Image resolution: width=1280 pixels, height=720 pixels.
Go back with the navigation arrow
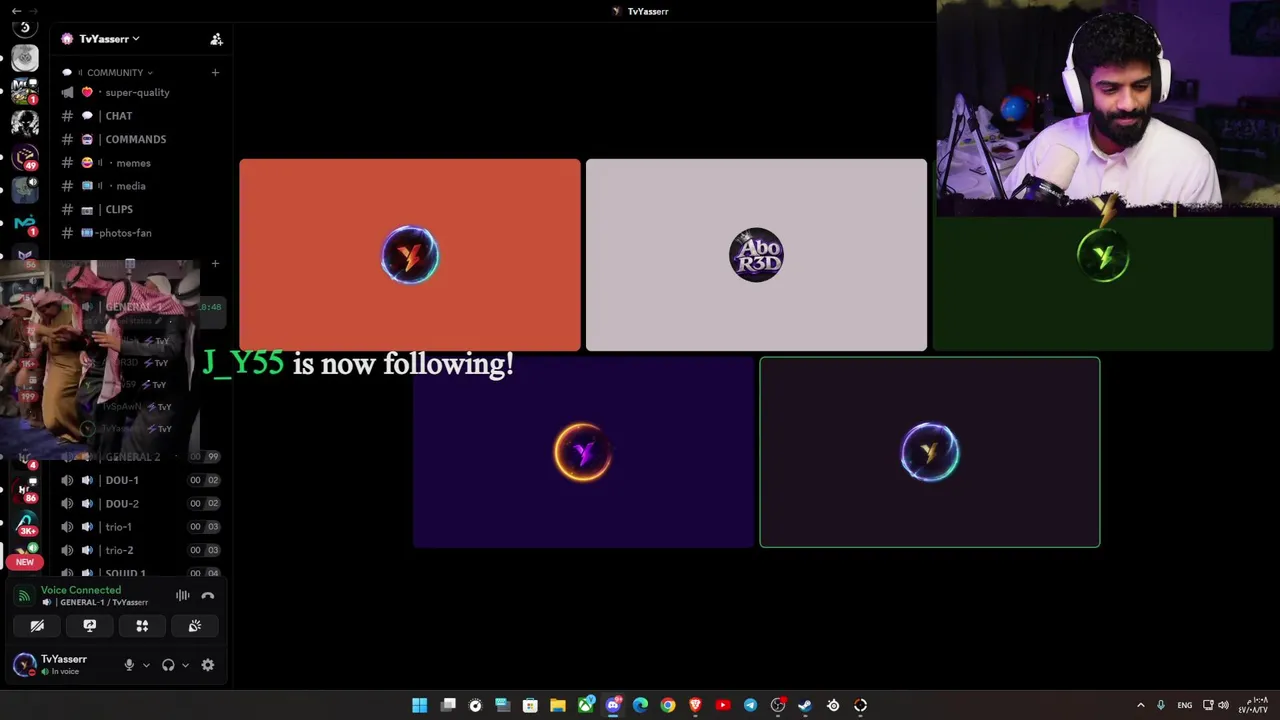(16, 10)
